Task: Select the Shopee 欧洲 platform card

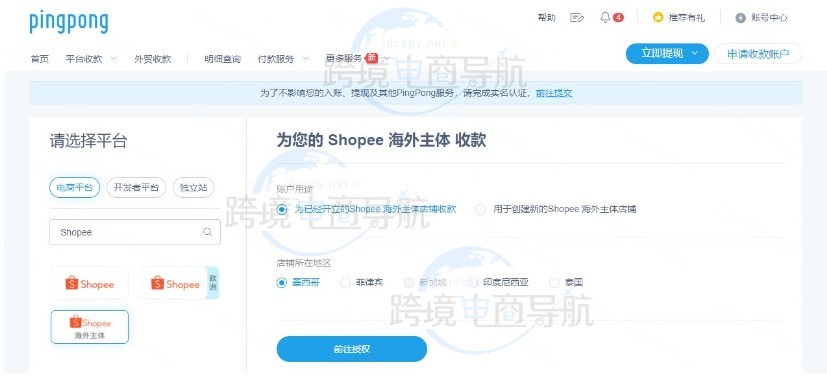Action: (x=180, y=284)
